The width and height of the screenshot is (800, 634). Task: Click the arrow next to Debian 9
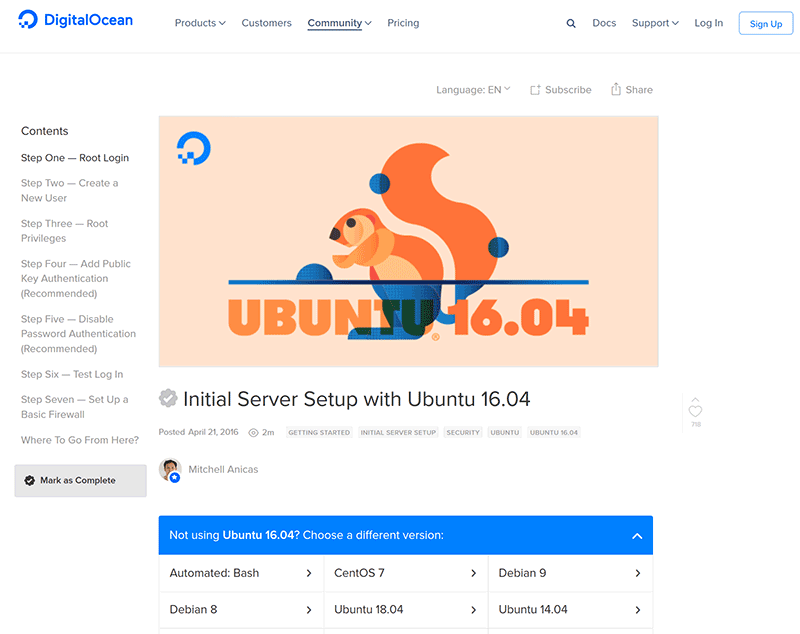(x=638, y=573)
